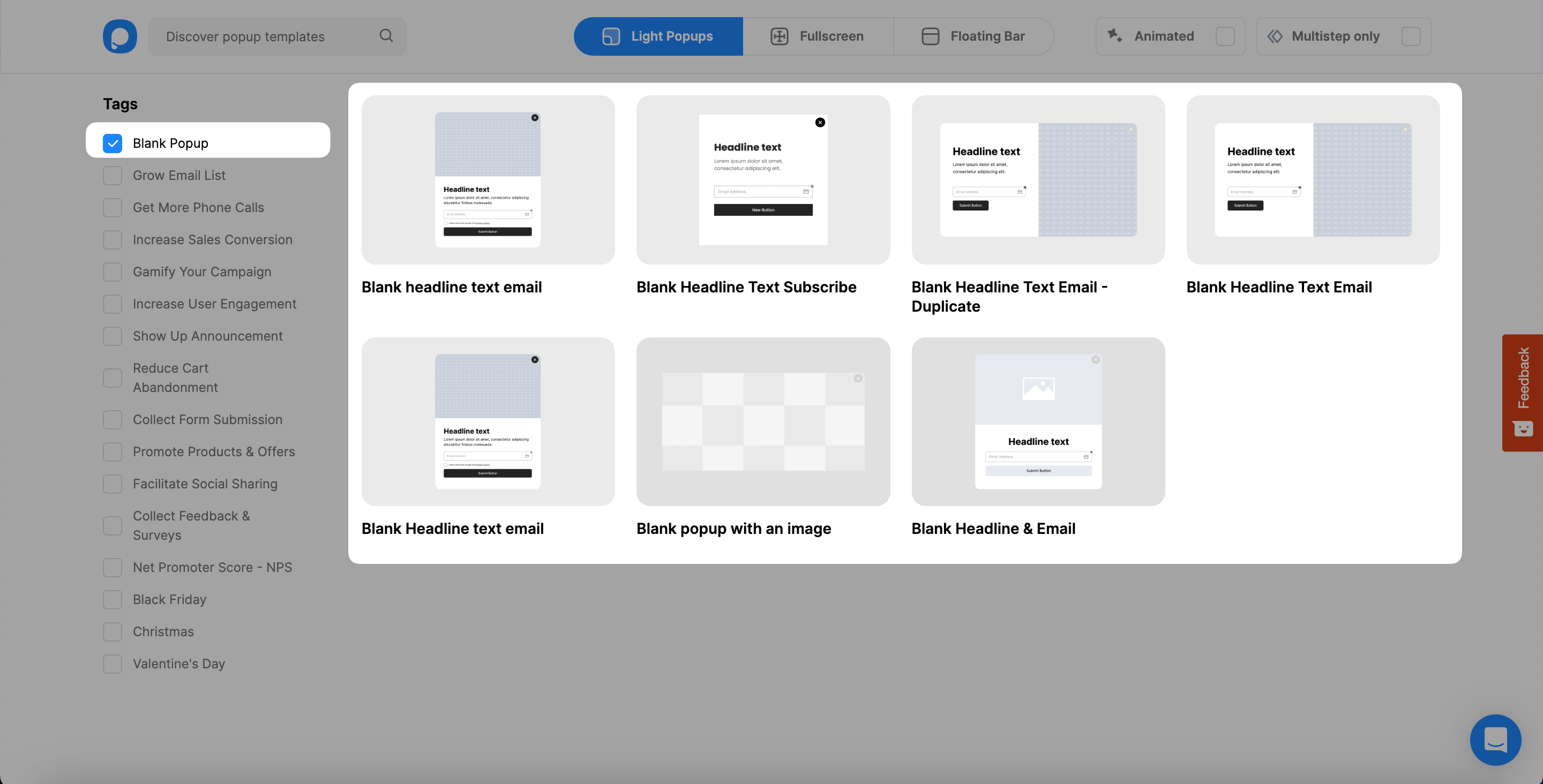Click the Popupsmart logo icon
The width and height of the screenshot is (1543, 784).
pyautogui.click(x=120, y=36)
